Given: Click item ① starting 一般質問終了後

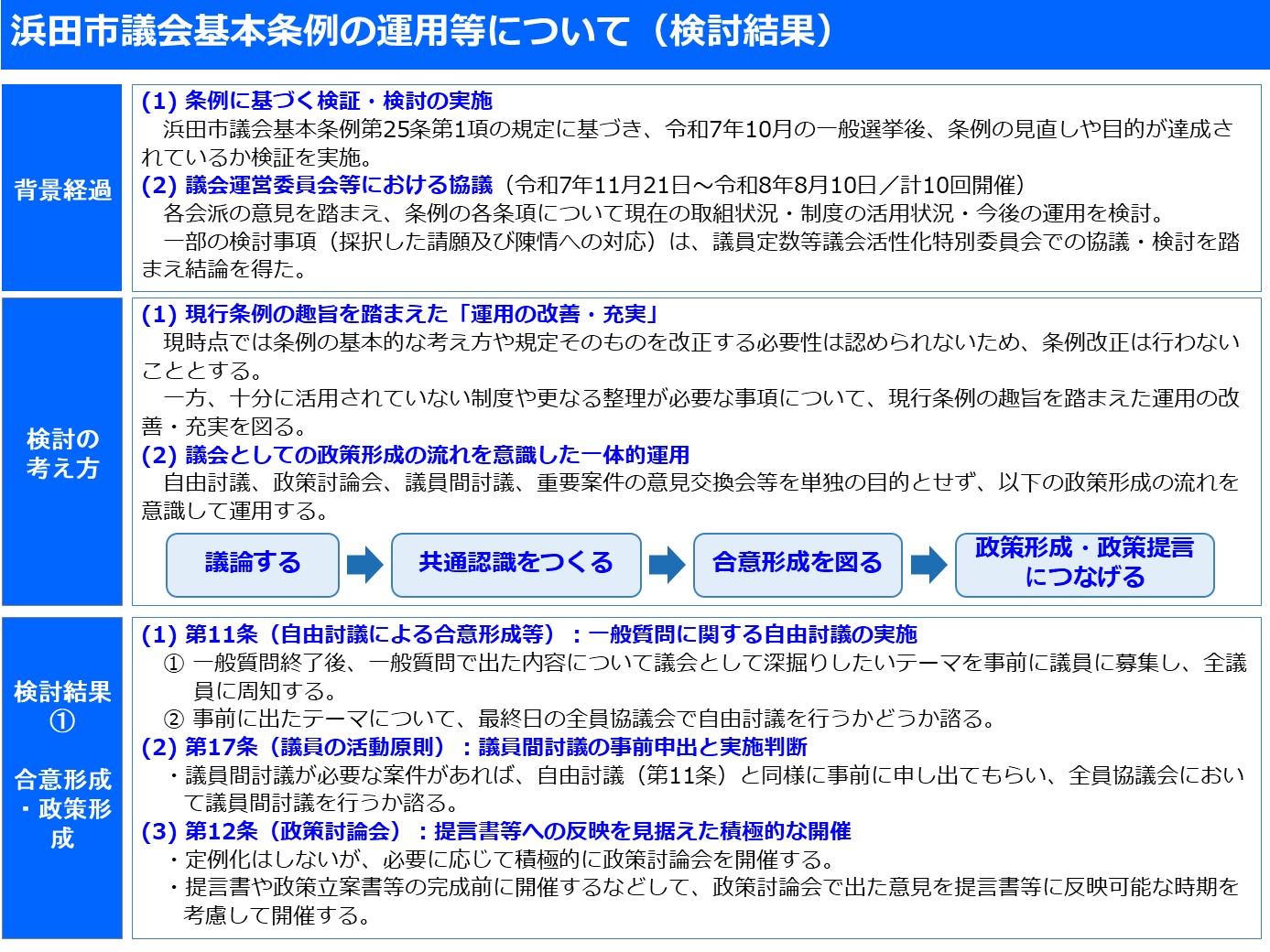Looking at the screenshot, I should [x=705, y=676].
